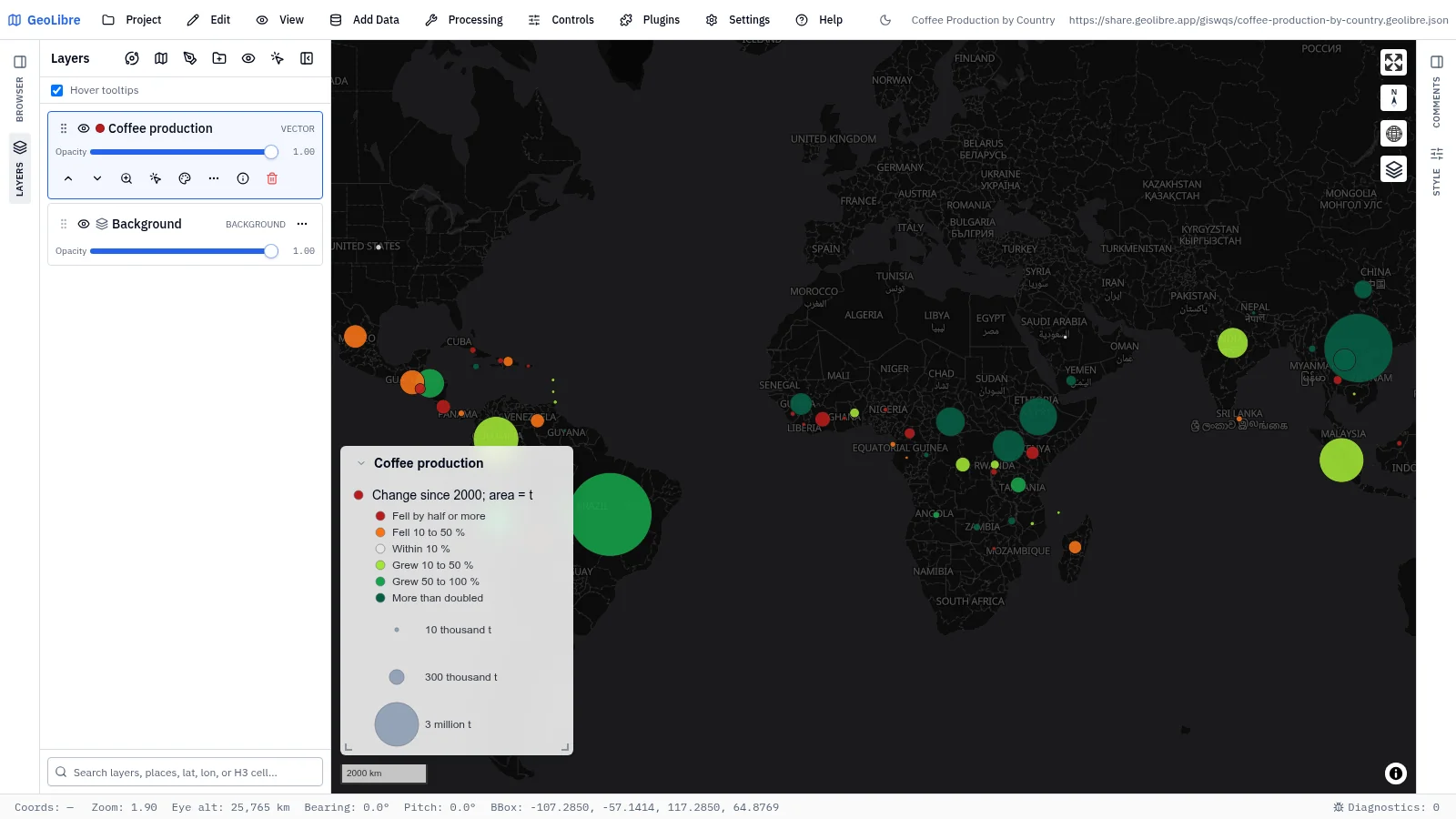Click the GeoLibre logo

[44, 20]
